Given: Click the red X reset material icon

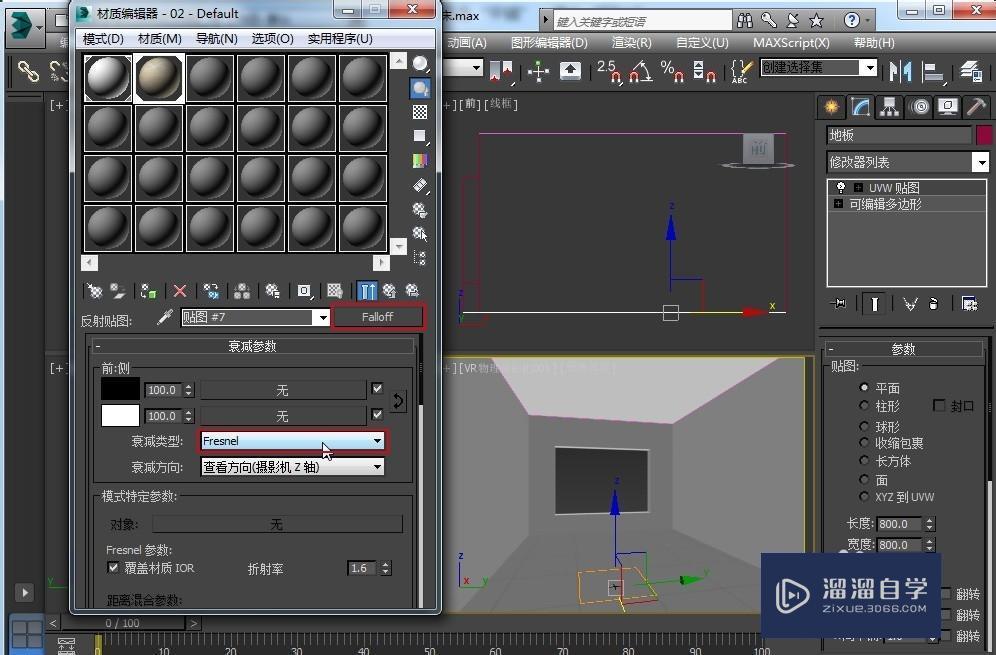Looking at the screenshot, I should click(180, 291).
